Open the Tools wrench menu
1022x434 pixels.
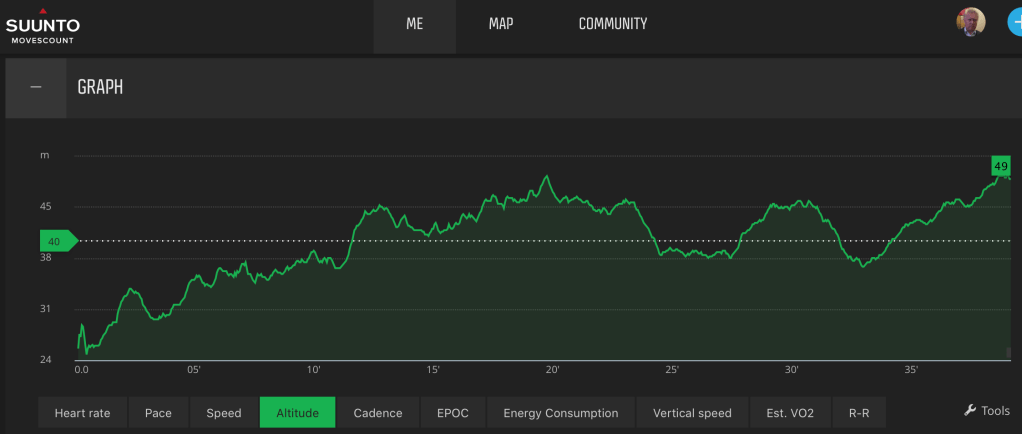point(987,411)
